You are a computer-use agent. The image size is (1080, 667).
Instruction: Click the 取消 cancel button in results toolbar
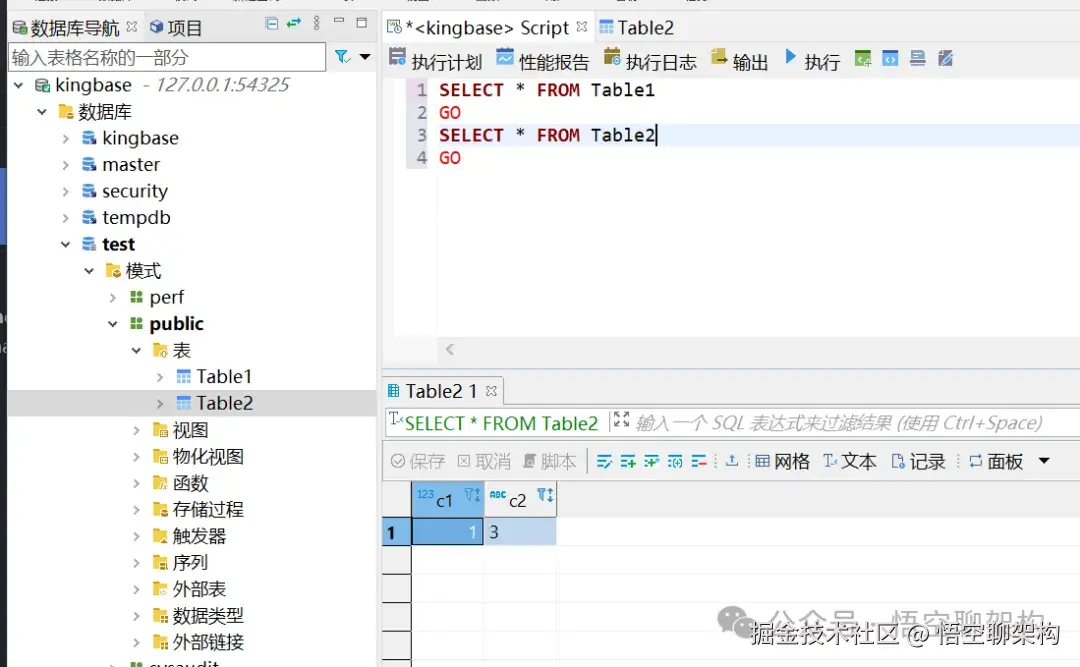click(x=484, y=461)
